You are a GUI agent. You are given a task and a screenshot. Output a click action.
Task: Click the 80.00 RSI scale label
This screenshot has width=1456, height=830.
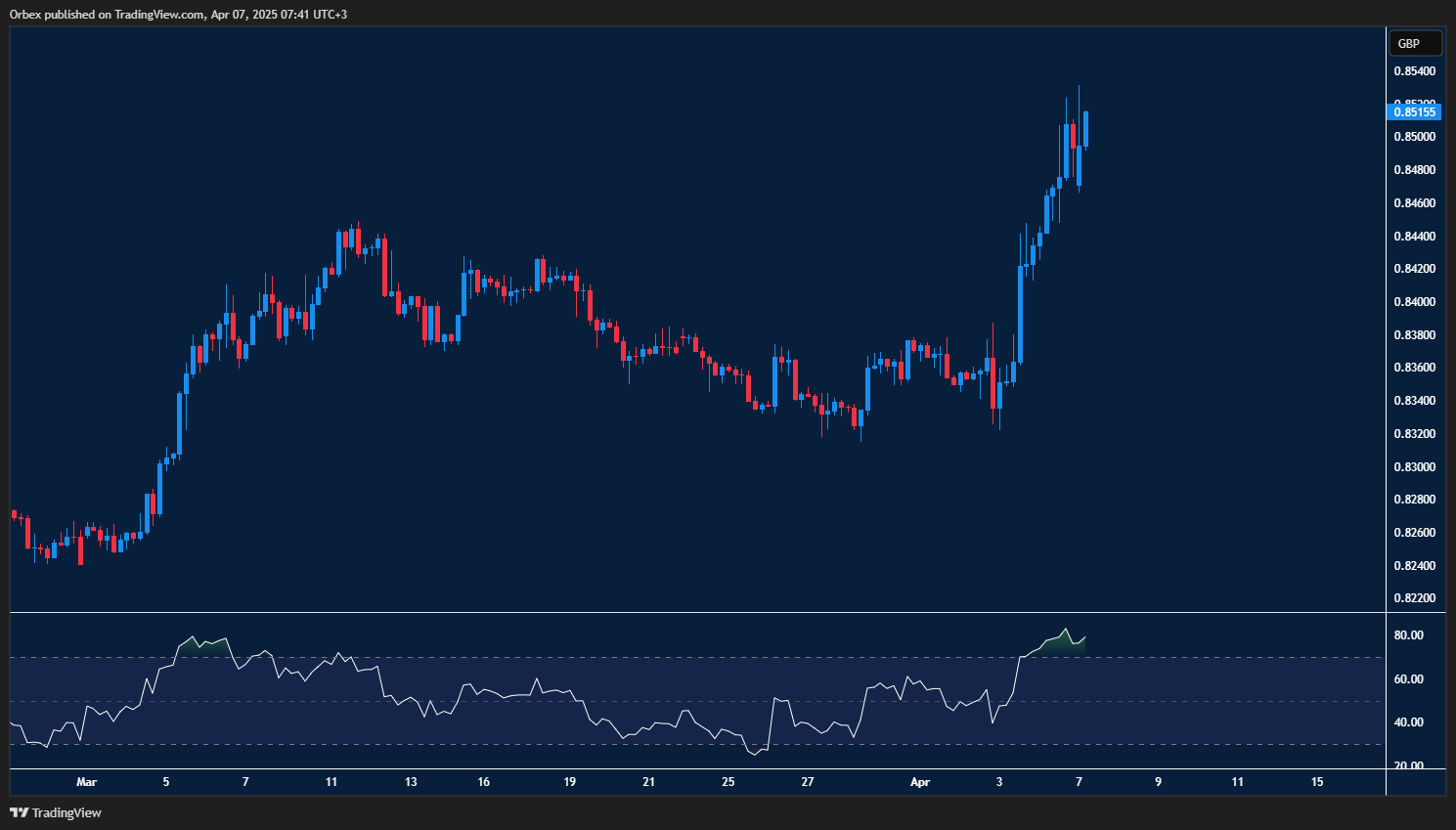(x=1408, y=635)
